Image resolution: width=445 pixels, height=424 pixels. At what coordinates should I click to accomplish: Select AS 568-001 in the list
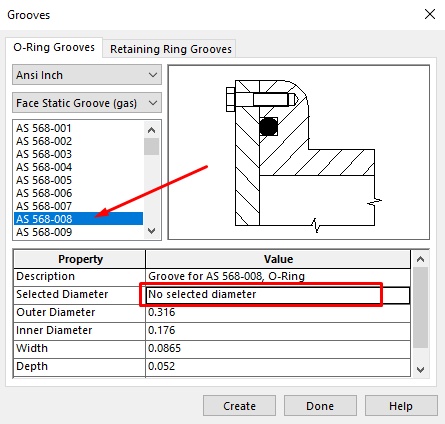coord(79,128)
